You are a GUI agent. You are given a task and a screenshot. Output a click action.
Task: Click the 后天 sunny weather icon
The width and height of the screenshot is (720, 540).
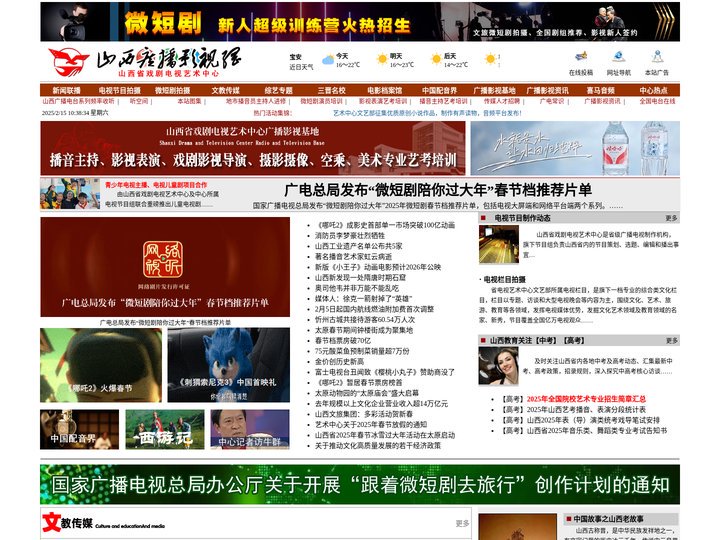436,59
